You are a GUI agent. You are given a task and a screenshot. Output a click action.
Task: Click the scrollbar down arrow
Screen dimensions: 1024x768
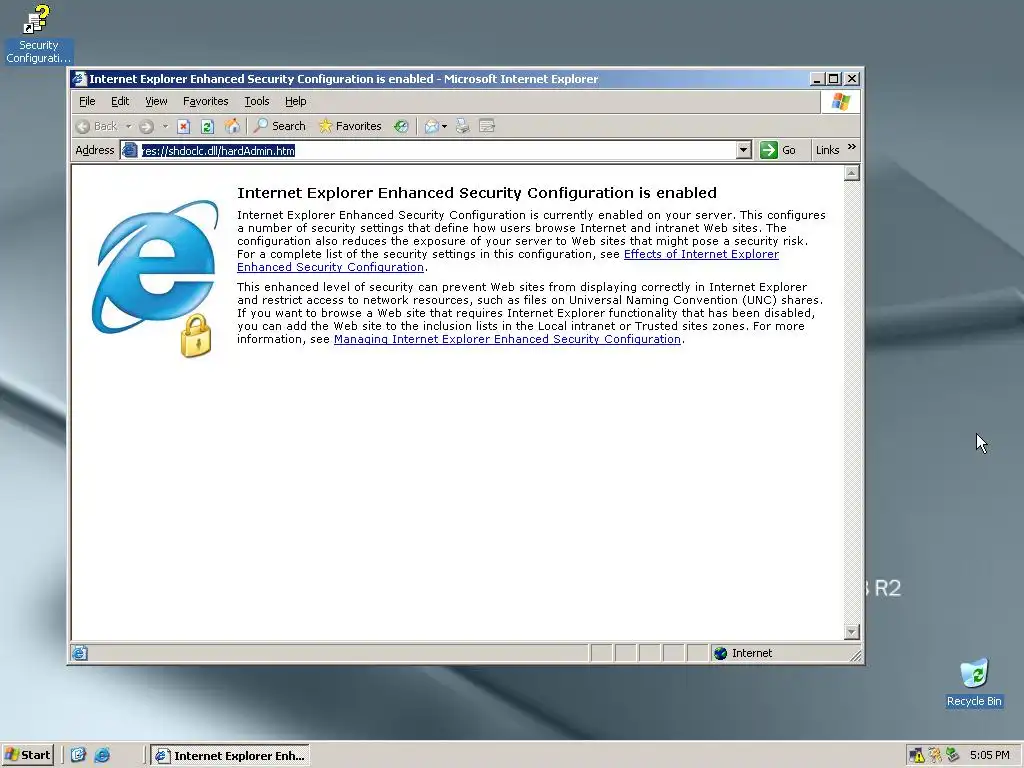click(852, 632)
